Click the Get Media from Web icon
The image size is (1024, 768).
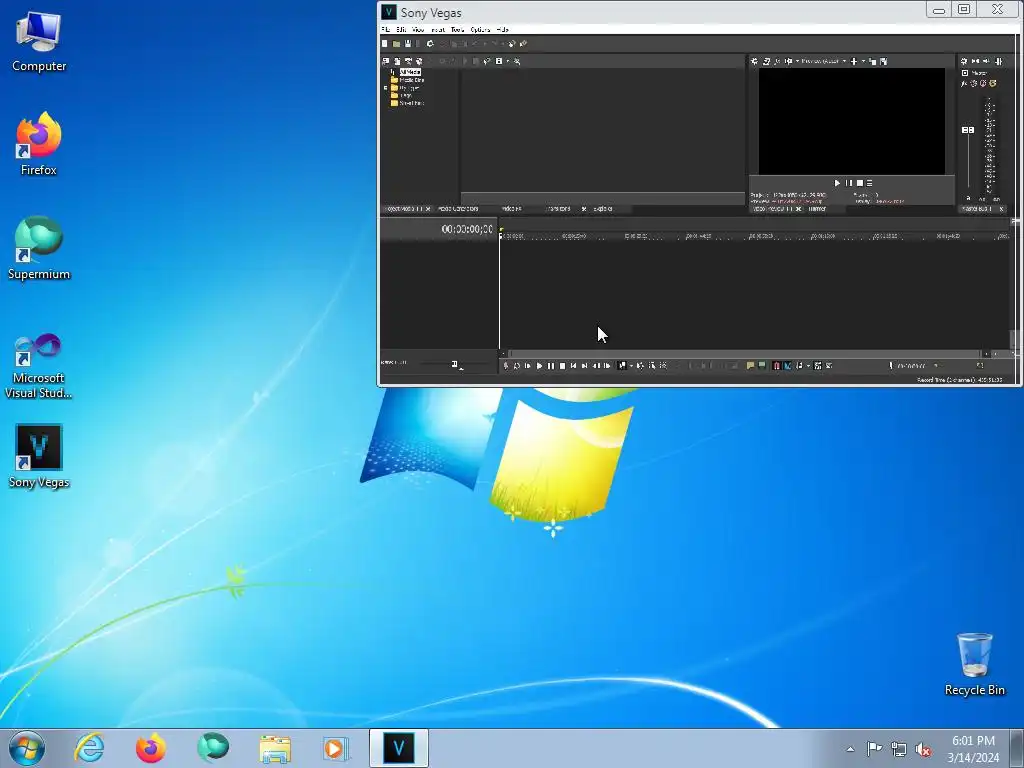419,61
